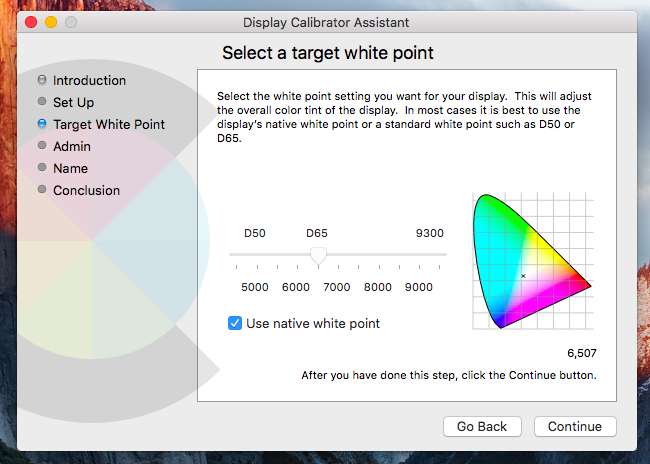Click the 9300 label above the slider
The width and height of the screenshot is (650, 464).
[429, 233]
